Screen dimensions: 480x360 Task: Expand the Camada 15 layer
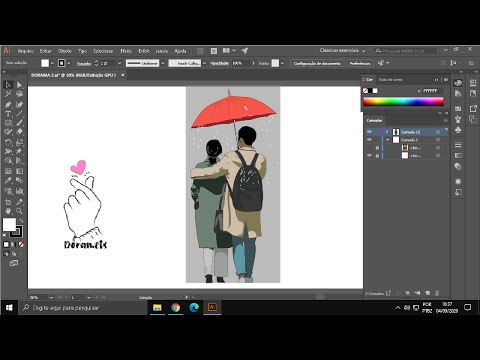click(x=387, y=132)
